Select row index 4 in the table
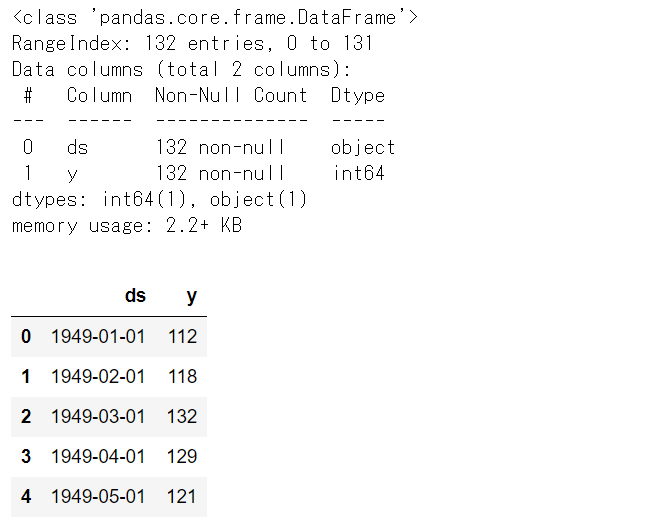This screenshot has width=664, height=532. pos(26,497)
